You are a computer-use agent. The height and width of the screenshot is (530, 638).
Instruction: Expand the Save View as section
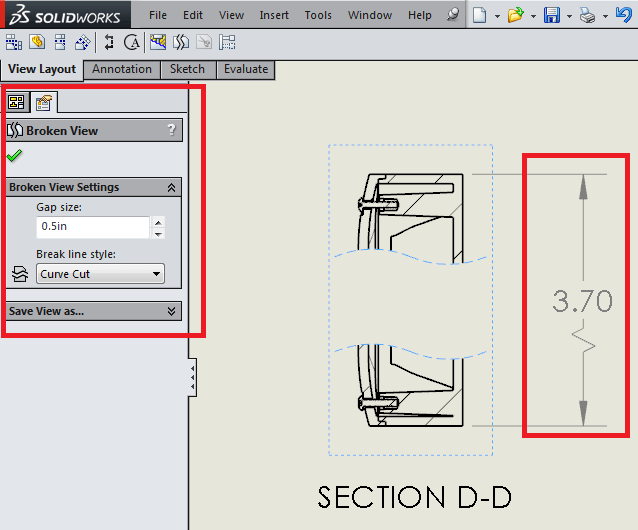click(171, 311)
